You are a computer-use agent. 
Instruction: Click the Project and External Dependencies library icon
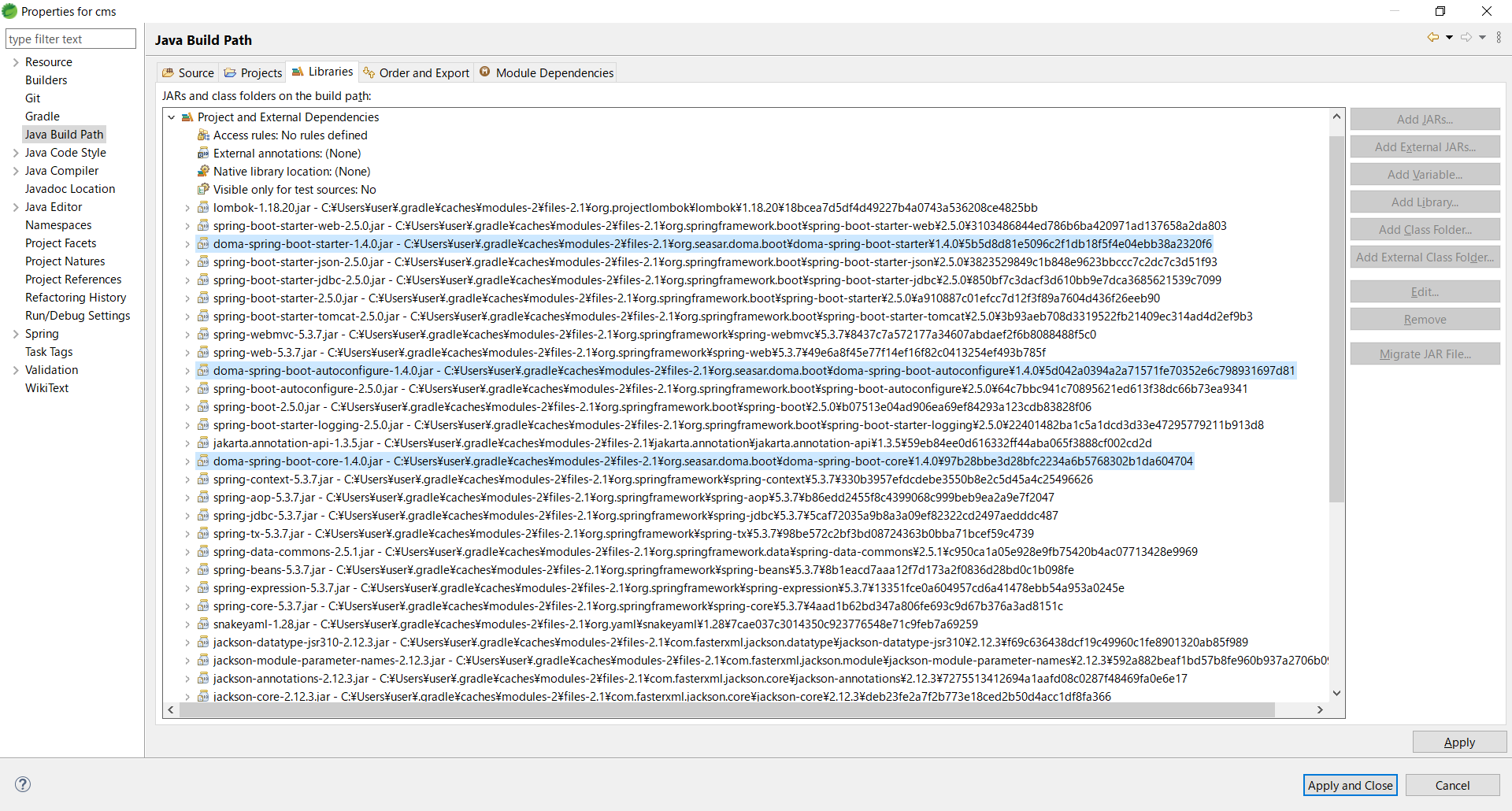tap(187, 117)
